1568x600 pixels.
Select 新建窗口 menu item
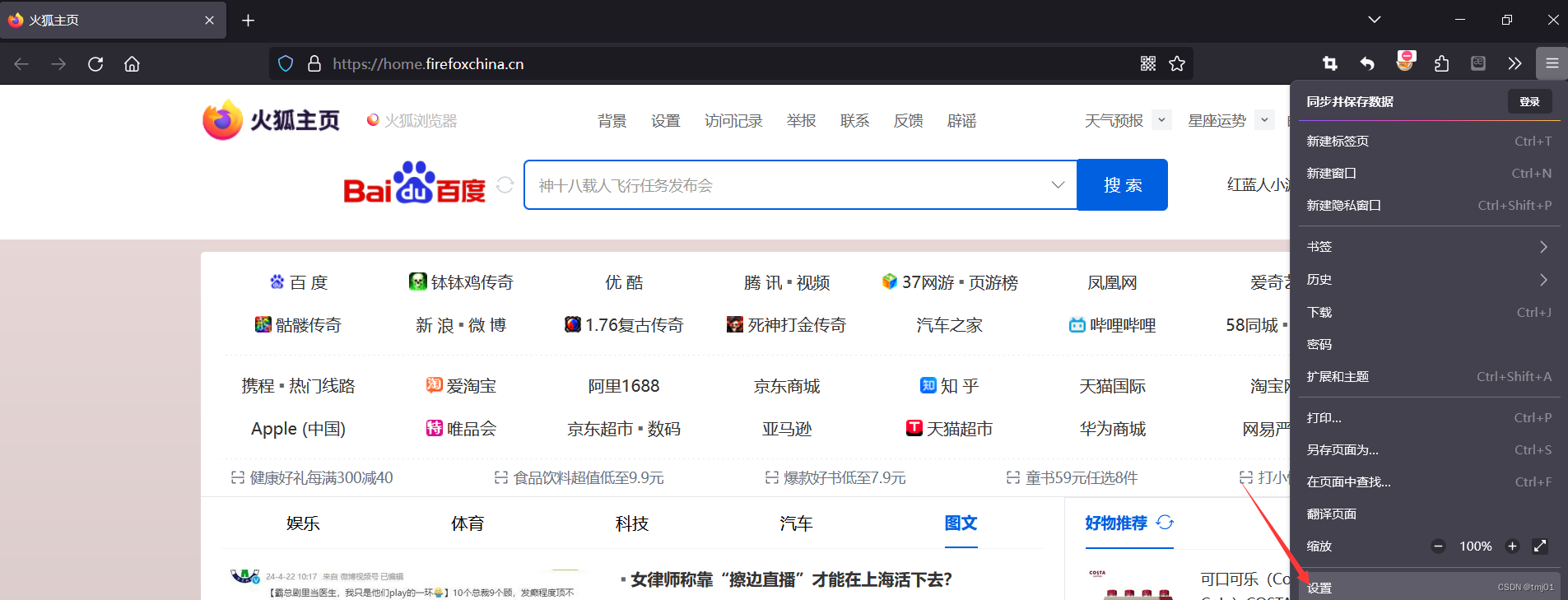1430,173
